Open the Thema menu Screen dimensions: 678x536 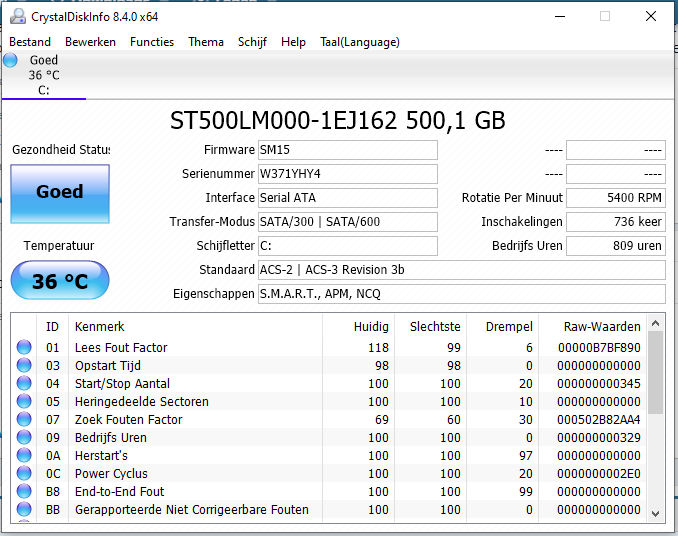(x=206, y=42)
